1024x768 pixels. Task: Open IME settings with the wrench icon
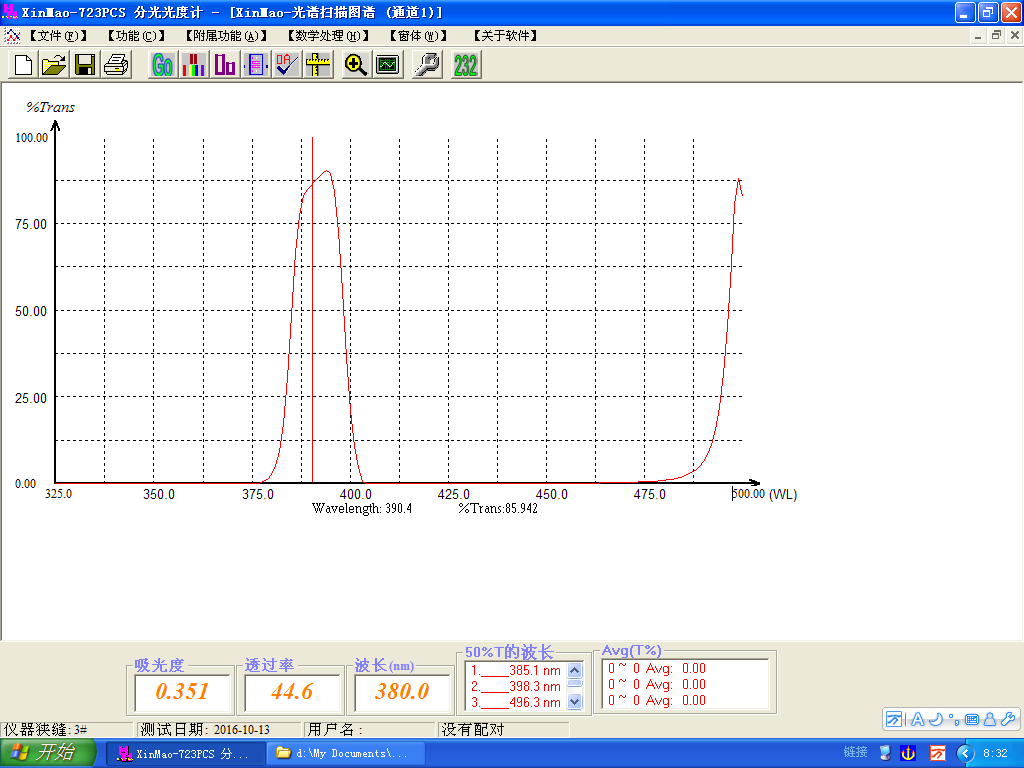pyautogui.click(x=1008, y=719)
